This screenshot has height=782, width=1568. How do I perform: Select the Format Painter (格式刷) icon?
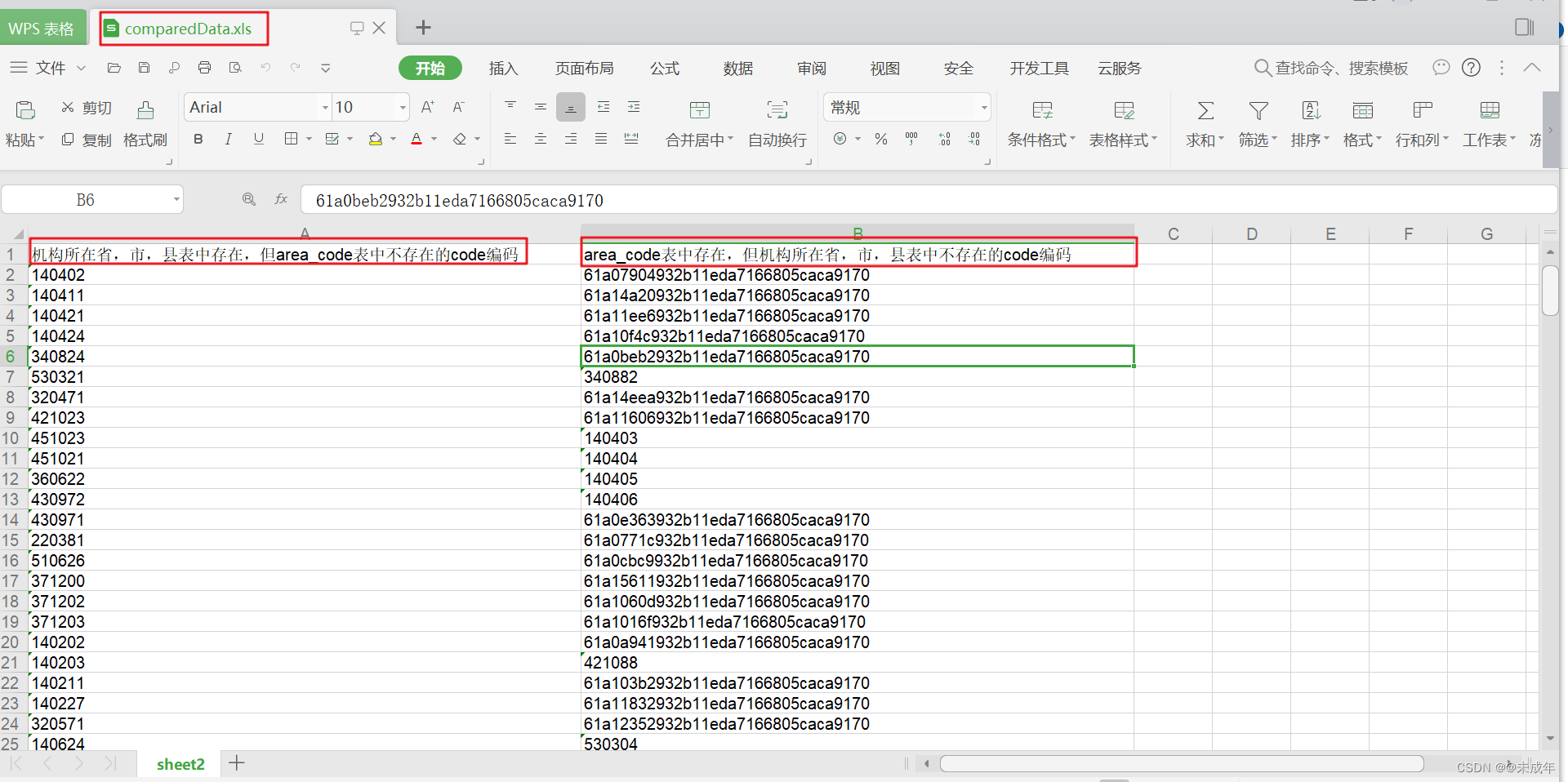[x=145, y=122]
